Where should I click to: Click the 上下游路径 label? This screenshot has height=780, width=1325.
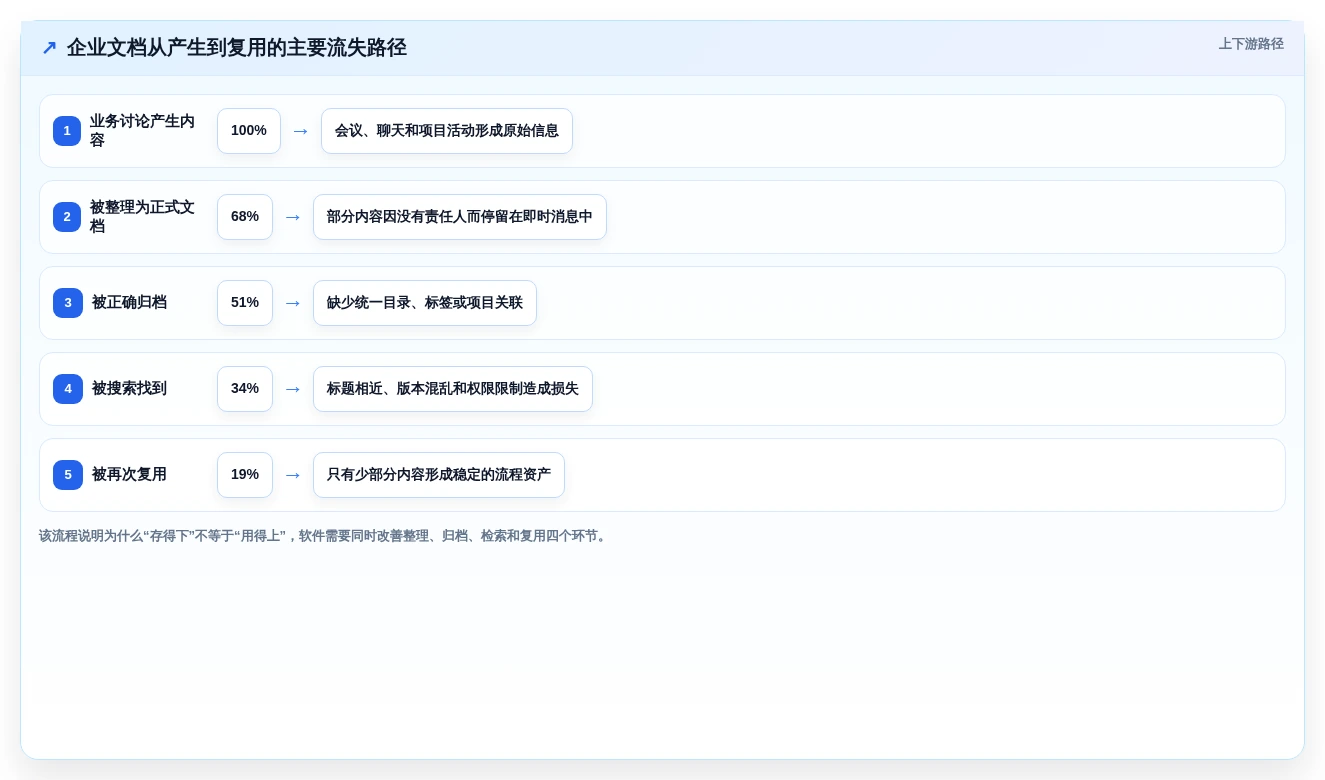coord(1251,44)
